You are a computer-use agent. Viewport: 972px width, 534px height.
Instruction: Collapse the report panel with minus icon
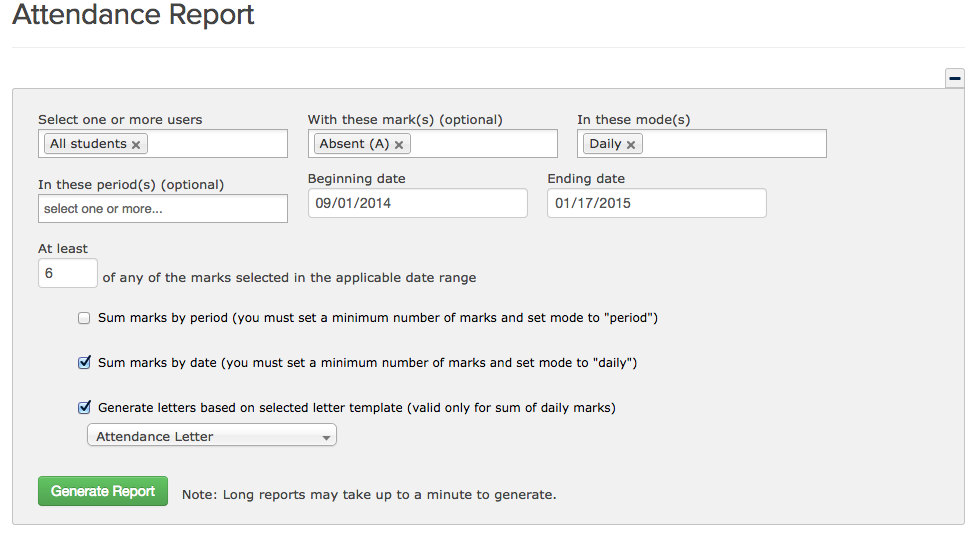tap(955, 78)
